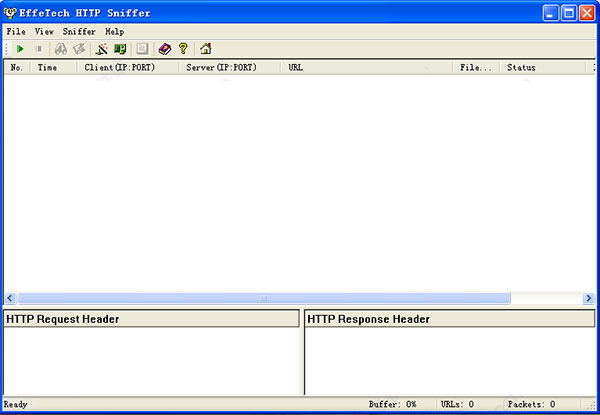The image size is (600, 415).
Task: Open the View menu
Action: (x=44, y=31)
